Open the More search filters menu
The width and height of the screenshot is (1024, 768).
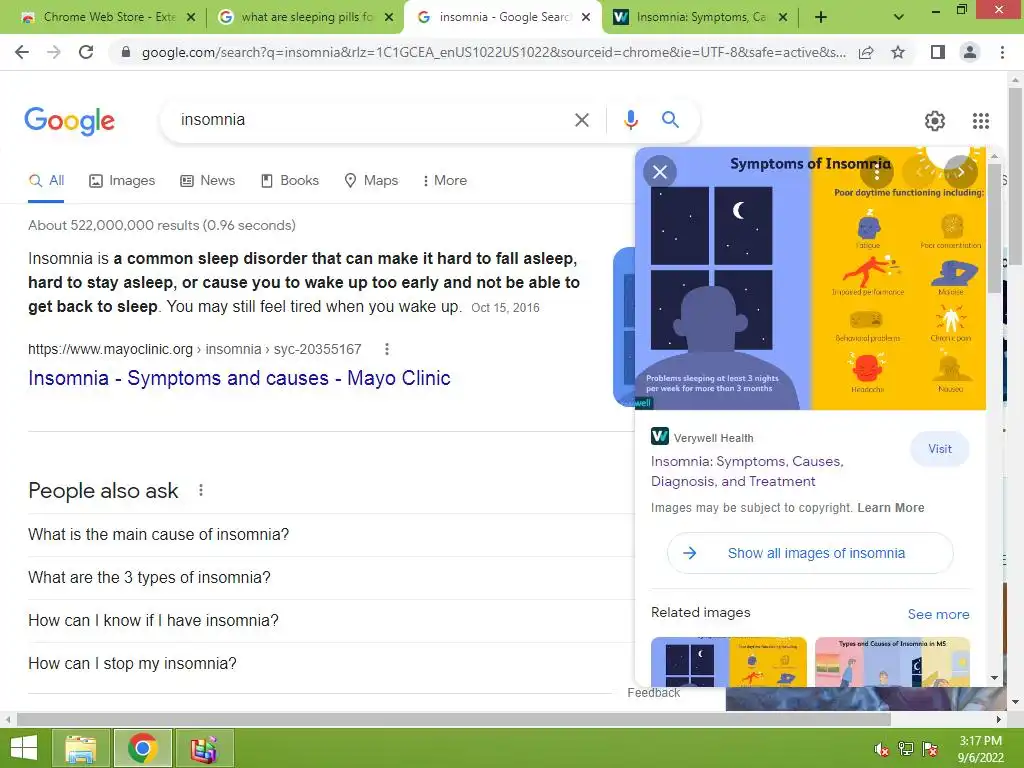[445, 181]
